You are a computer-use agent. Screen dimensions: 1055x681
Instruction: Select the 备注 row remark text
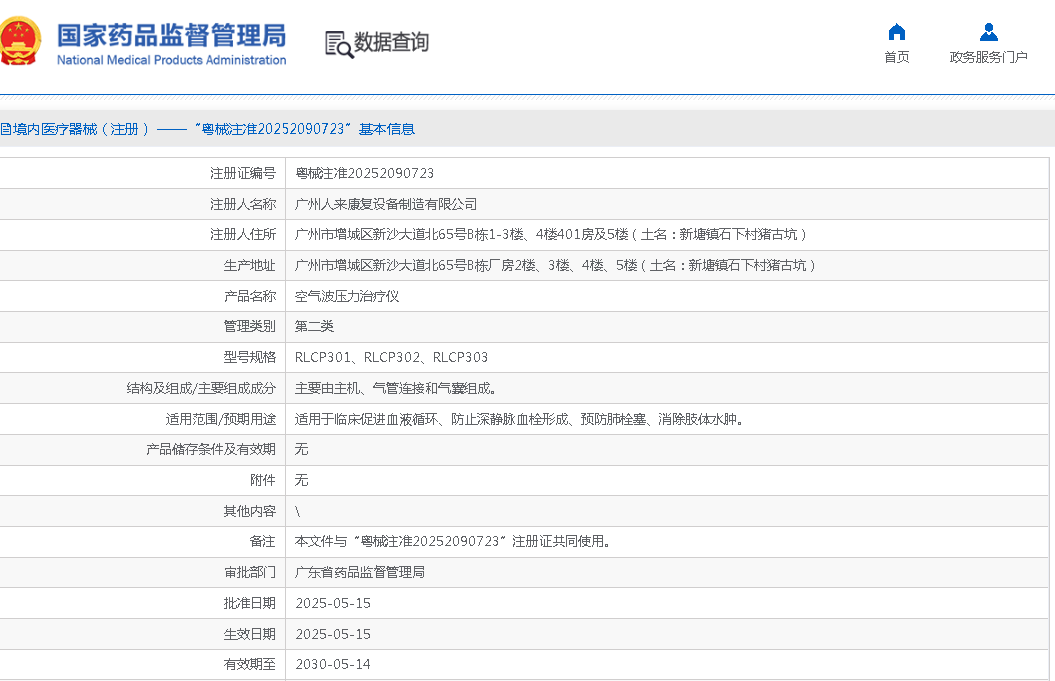pos(452,541)
